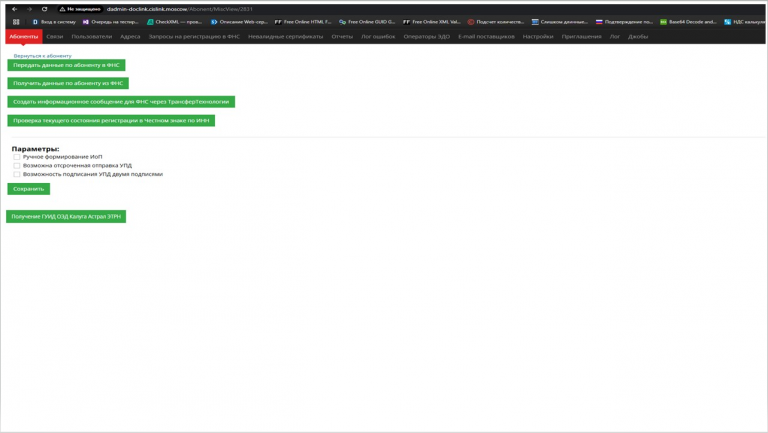Image resolution: width=768 pixels, height=433 pixels.
Task: Open 'CheckXML' bookmark
Action: (x=174, y=22)
